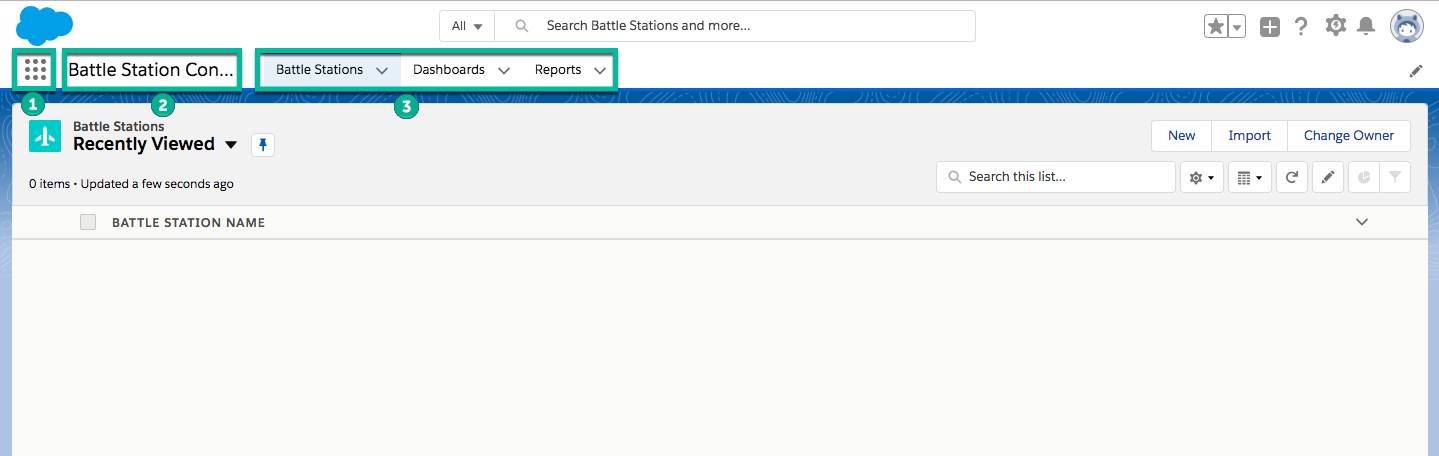Sort by Battle Station Name column header
The height and width of the screenshot is (456, 1439).
tap(188, 222)
